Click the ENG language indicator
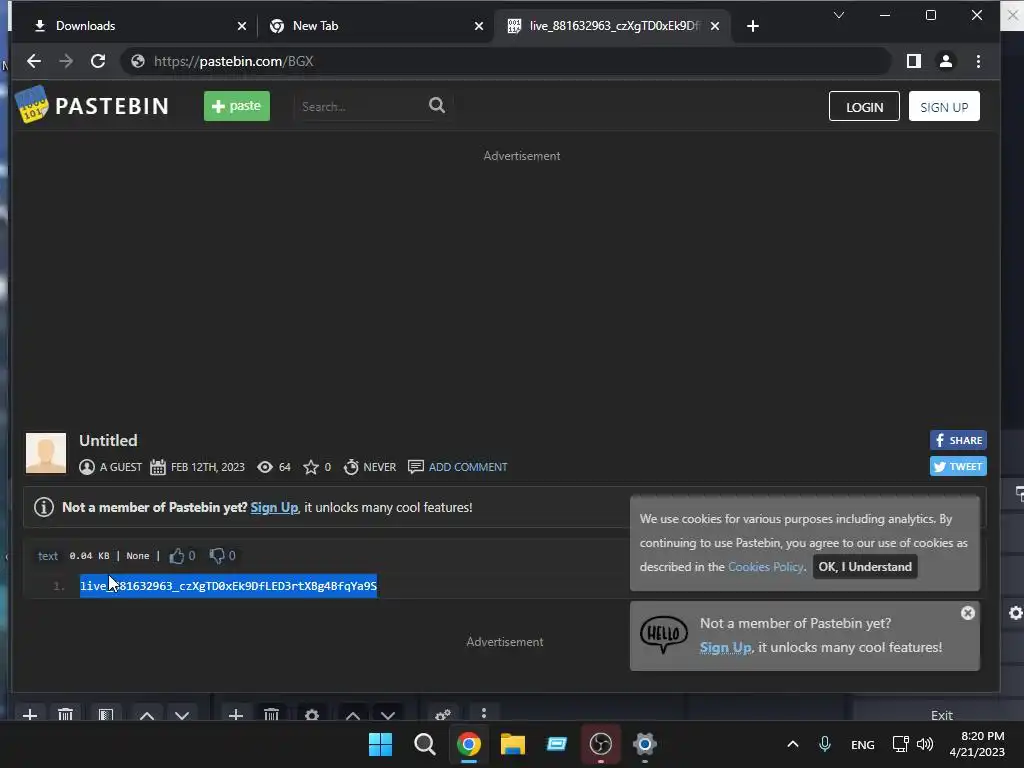 click(863, 745)
